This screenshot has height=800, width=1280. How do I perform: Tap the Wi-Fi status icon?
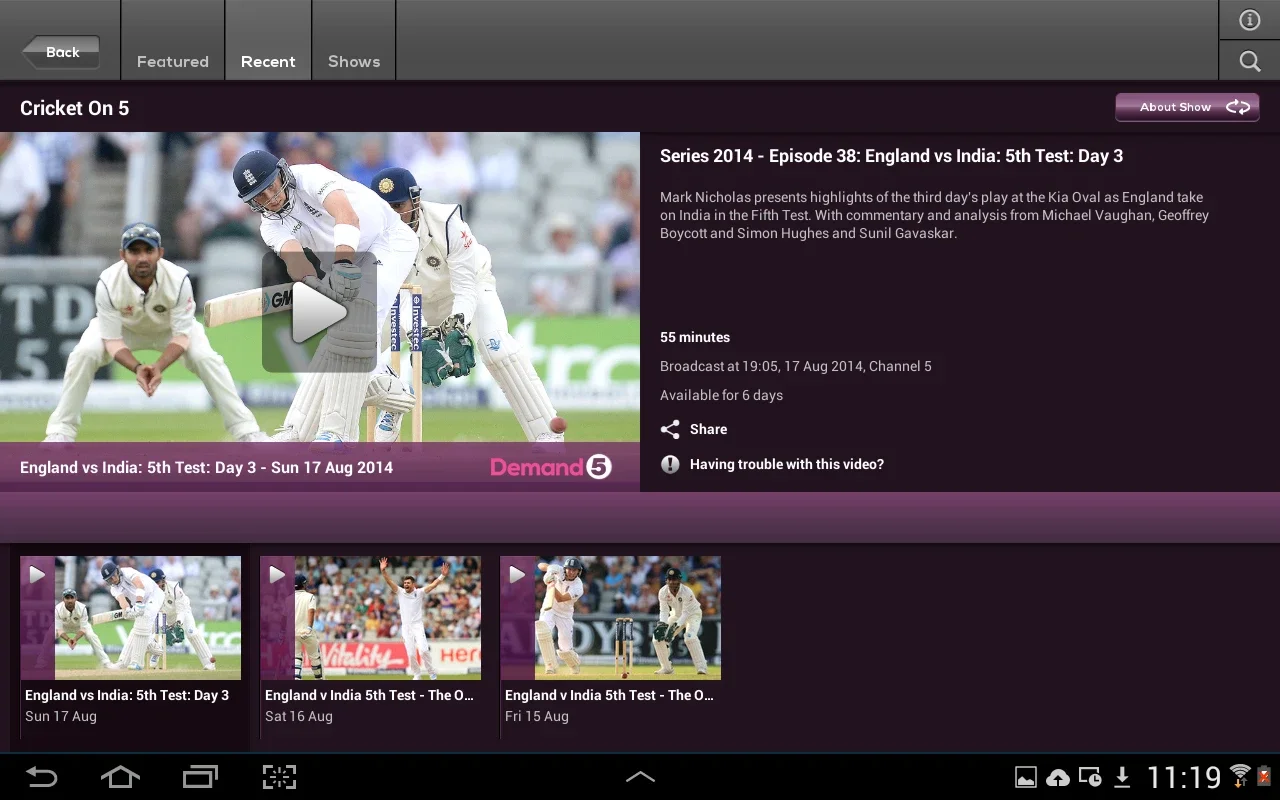(x=1240, y=775)
